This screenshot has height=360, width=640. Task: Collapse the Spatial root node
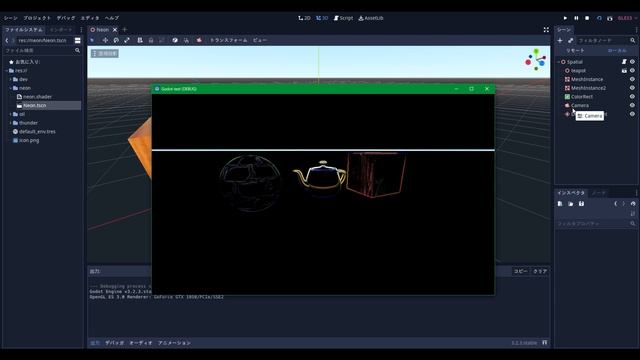coord(559,62)
